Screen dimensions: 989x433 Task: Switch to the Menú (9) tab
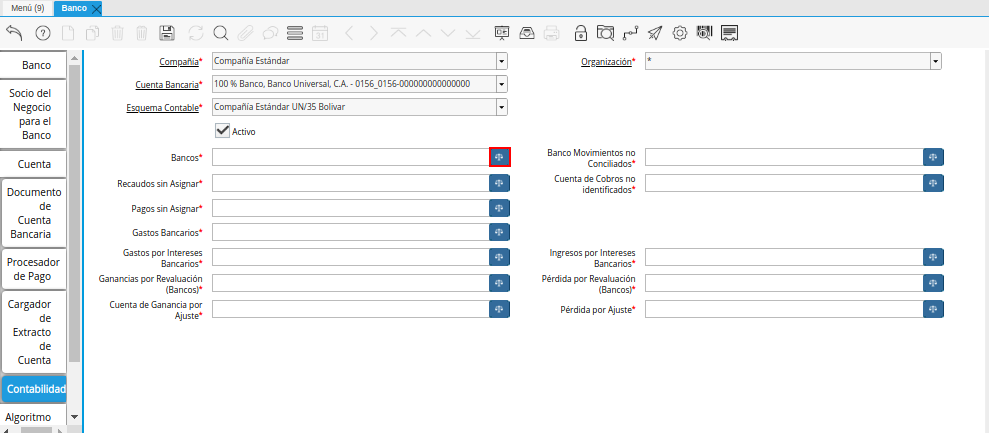coord(24,8)
